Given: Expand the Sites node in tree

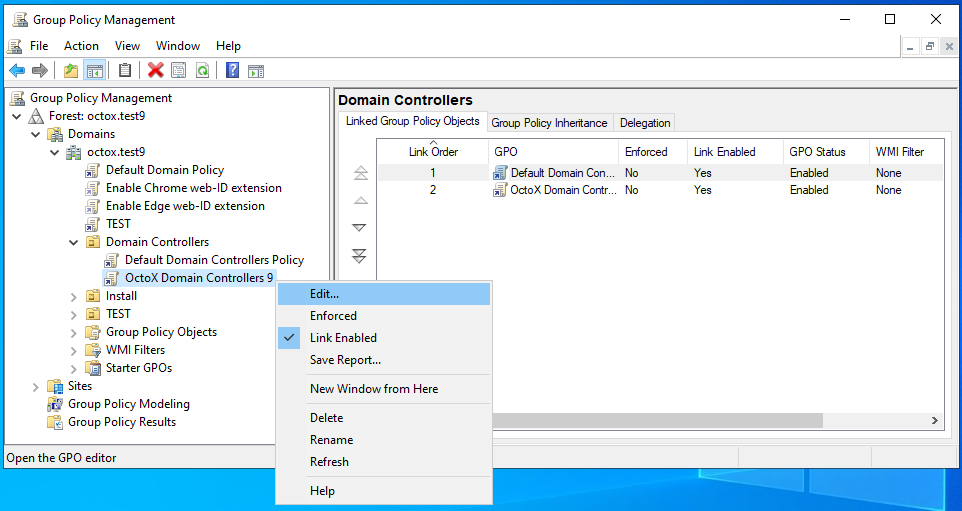Looking at the screenshot, I should [x=36, y=386].
